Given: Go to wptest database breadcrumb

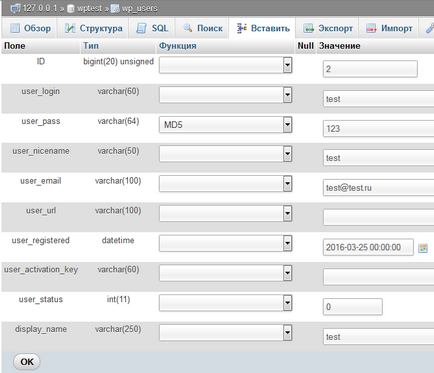Looking at the screenshot, I should click(x=89, y=8).
